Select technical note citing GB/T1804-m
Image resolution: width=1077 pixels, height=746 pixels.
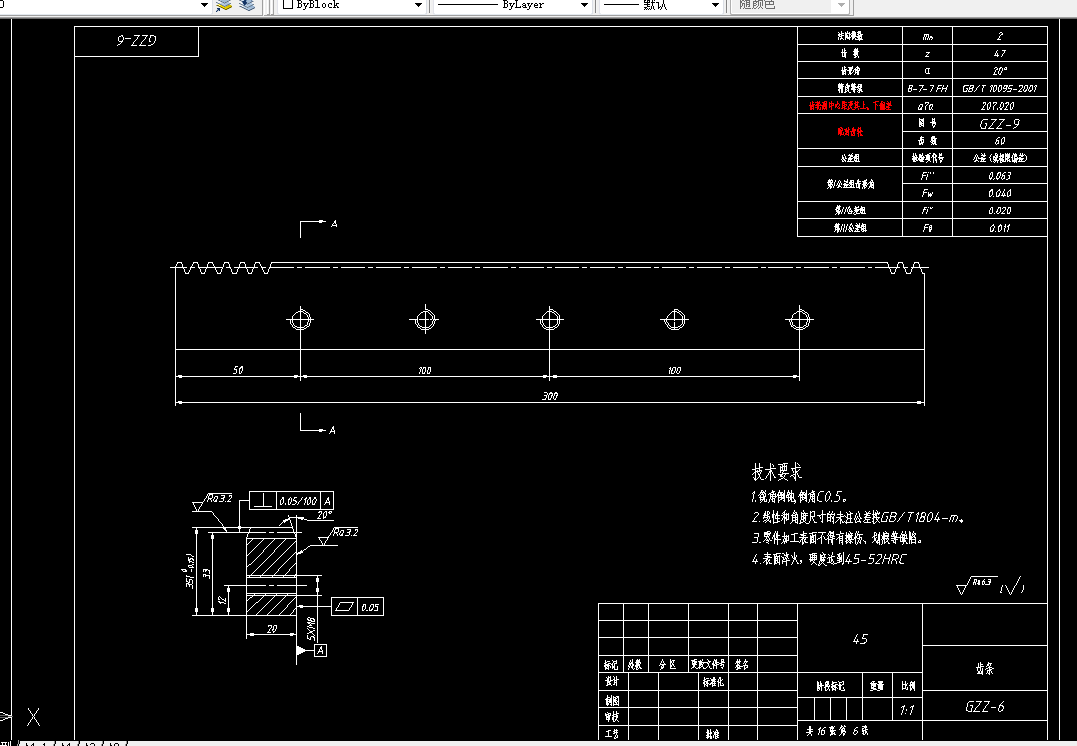[x=857, y=517]
